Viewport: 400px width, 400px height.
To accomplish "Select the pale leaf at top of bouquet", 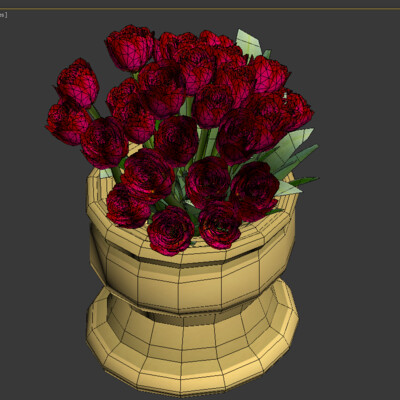I will [249, 44].
